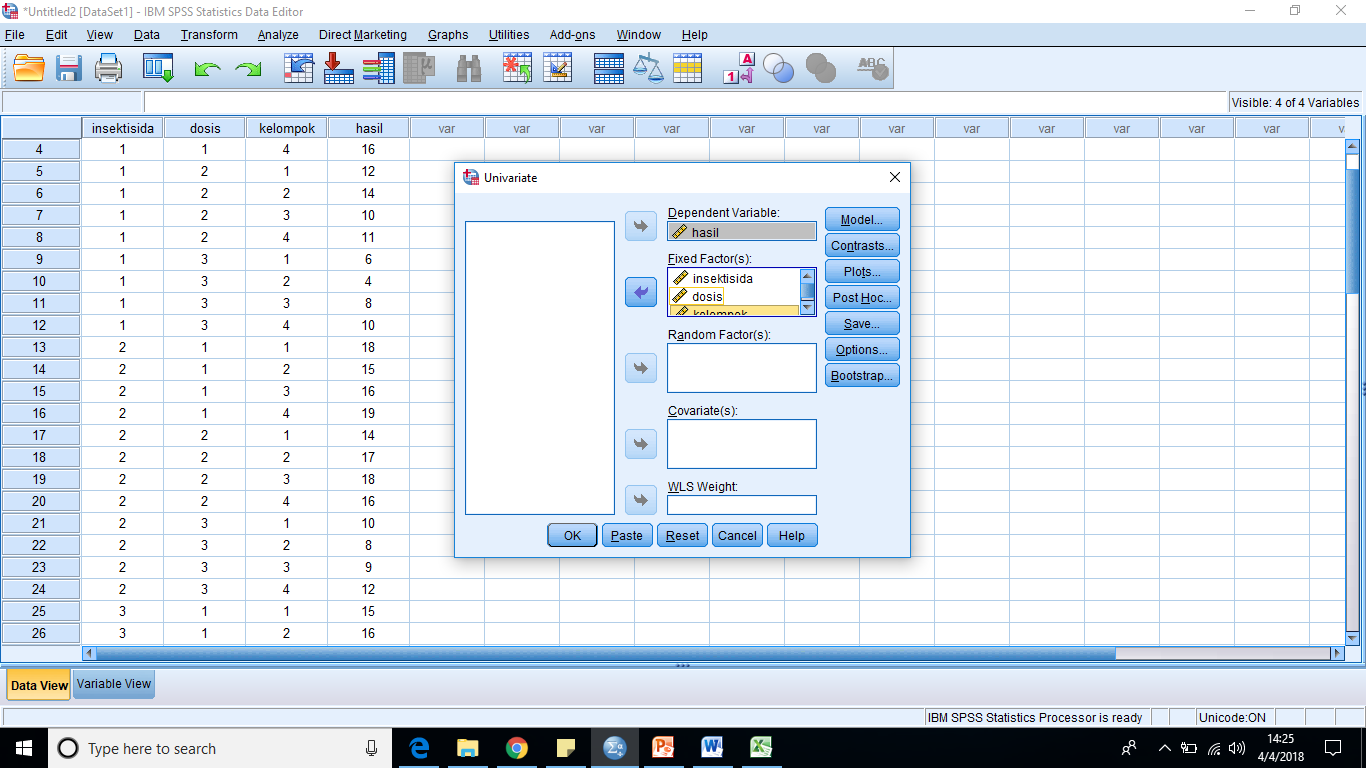Click arrow to remove selected fixed factor
1366x768 pixels.
pos(641,293)
